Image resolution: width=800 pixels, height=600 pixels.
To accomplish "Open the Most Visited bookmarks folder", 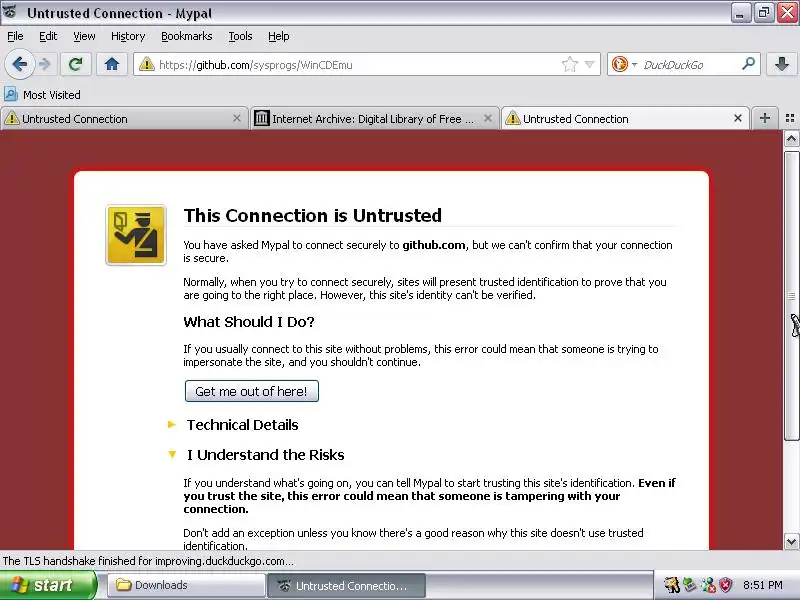I will 42,94.
